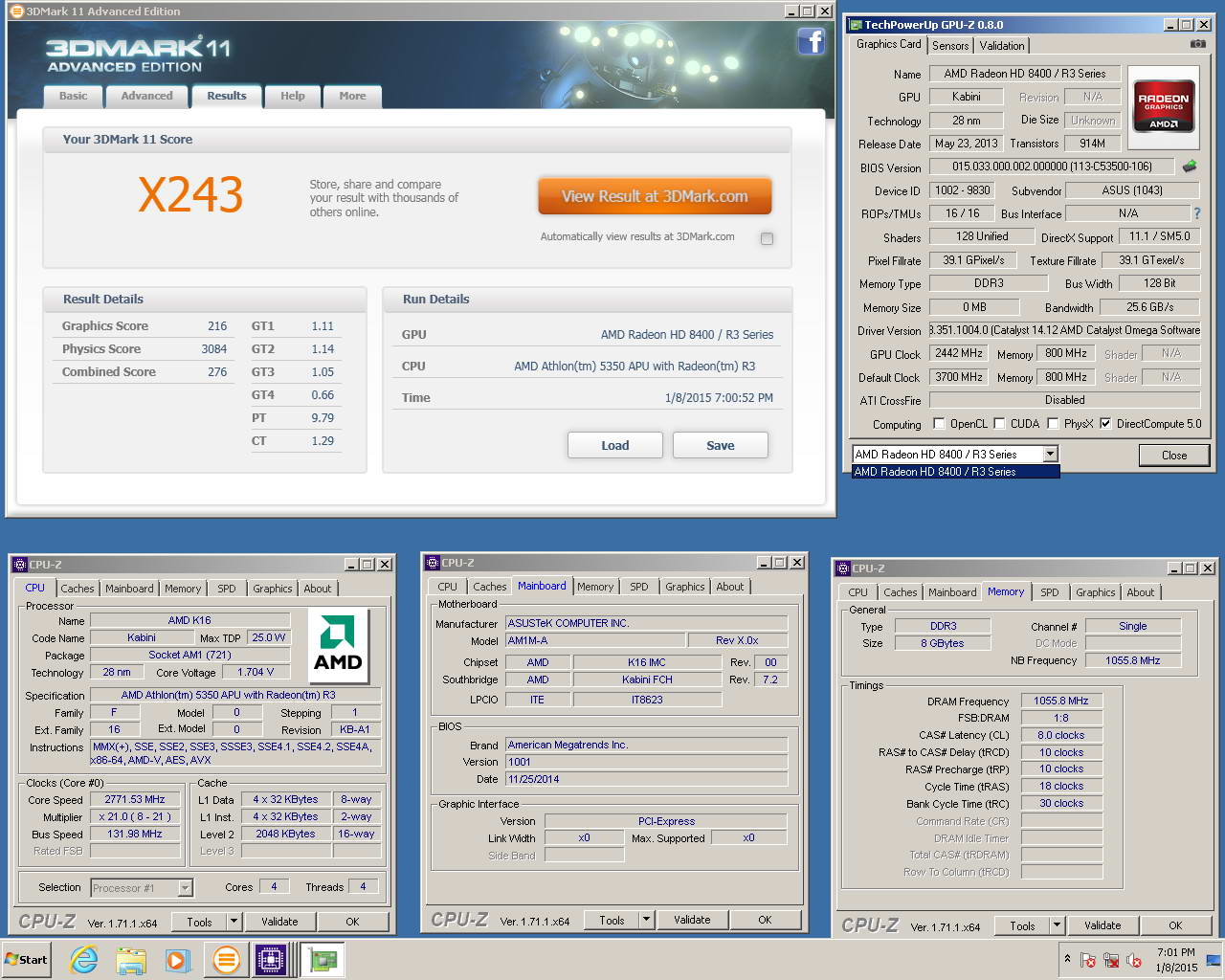Click the GPU-Z screenshot camera icon

[x=1197, y=44]
